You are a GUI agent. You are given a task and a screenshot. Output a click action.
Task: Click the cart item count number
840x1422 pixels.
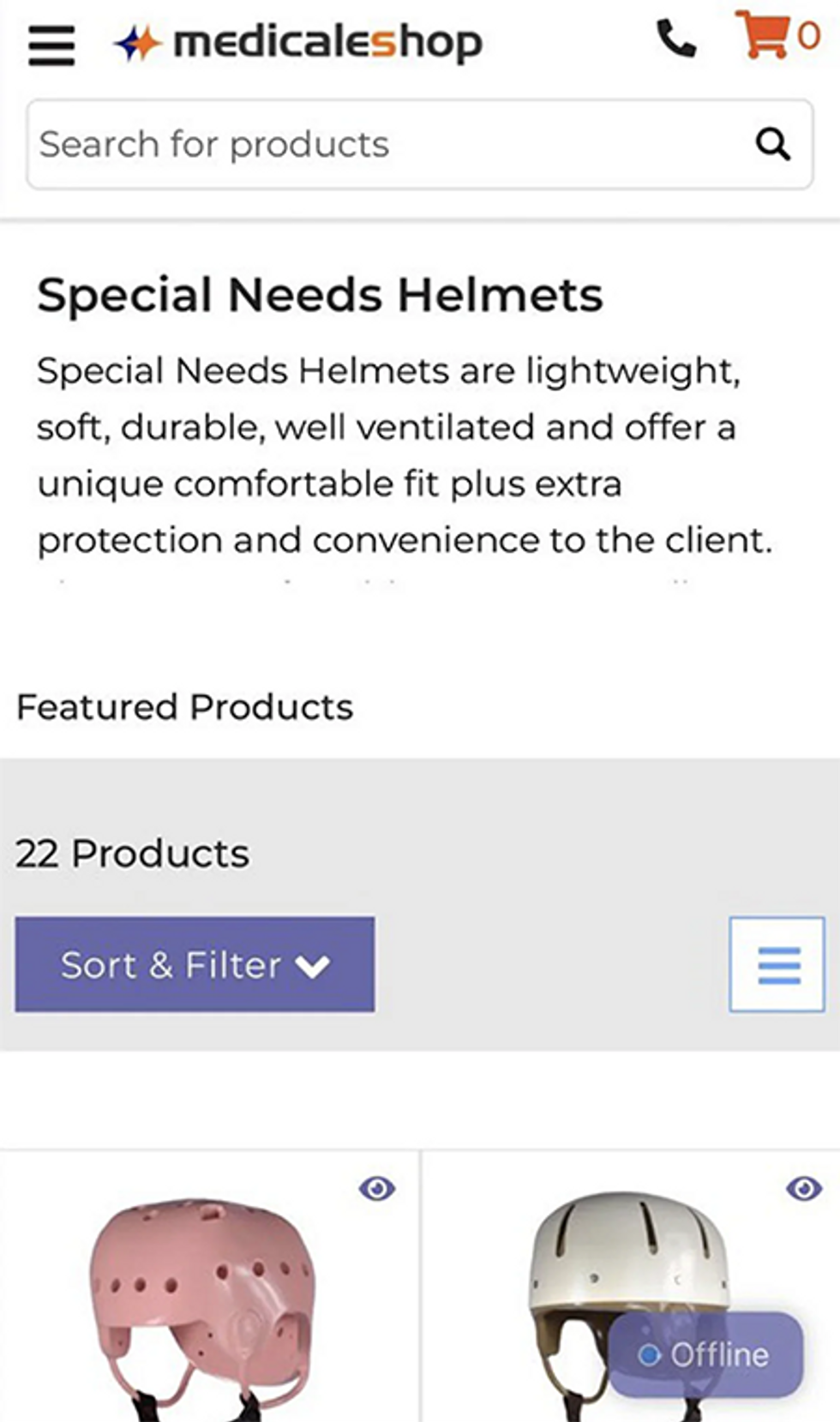pyautogui.click(x=808, y=37)
